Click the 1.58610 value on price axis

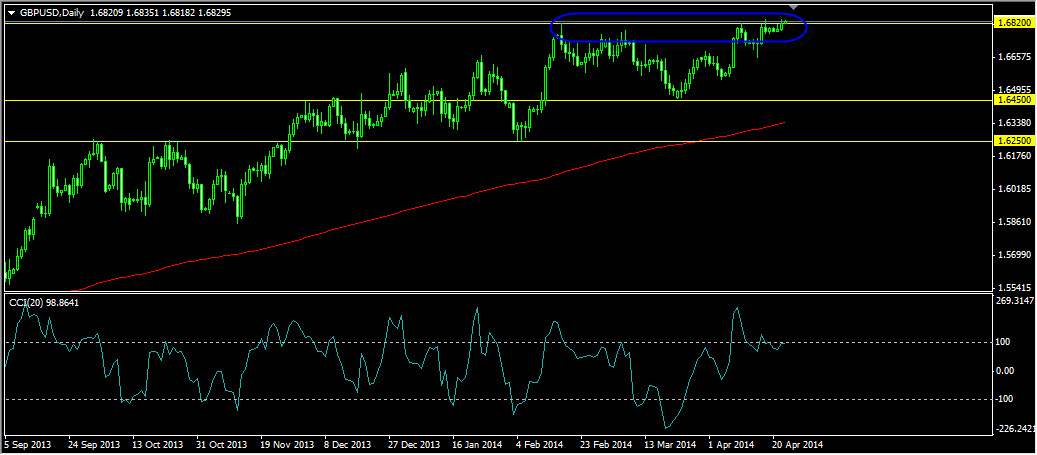coord(1016,222)
